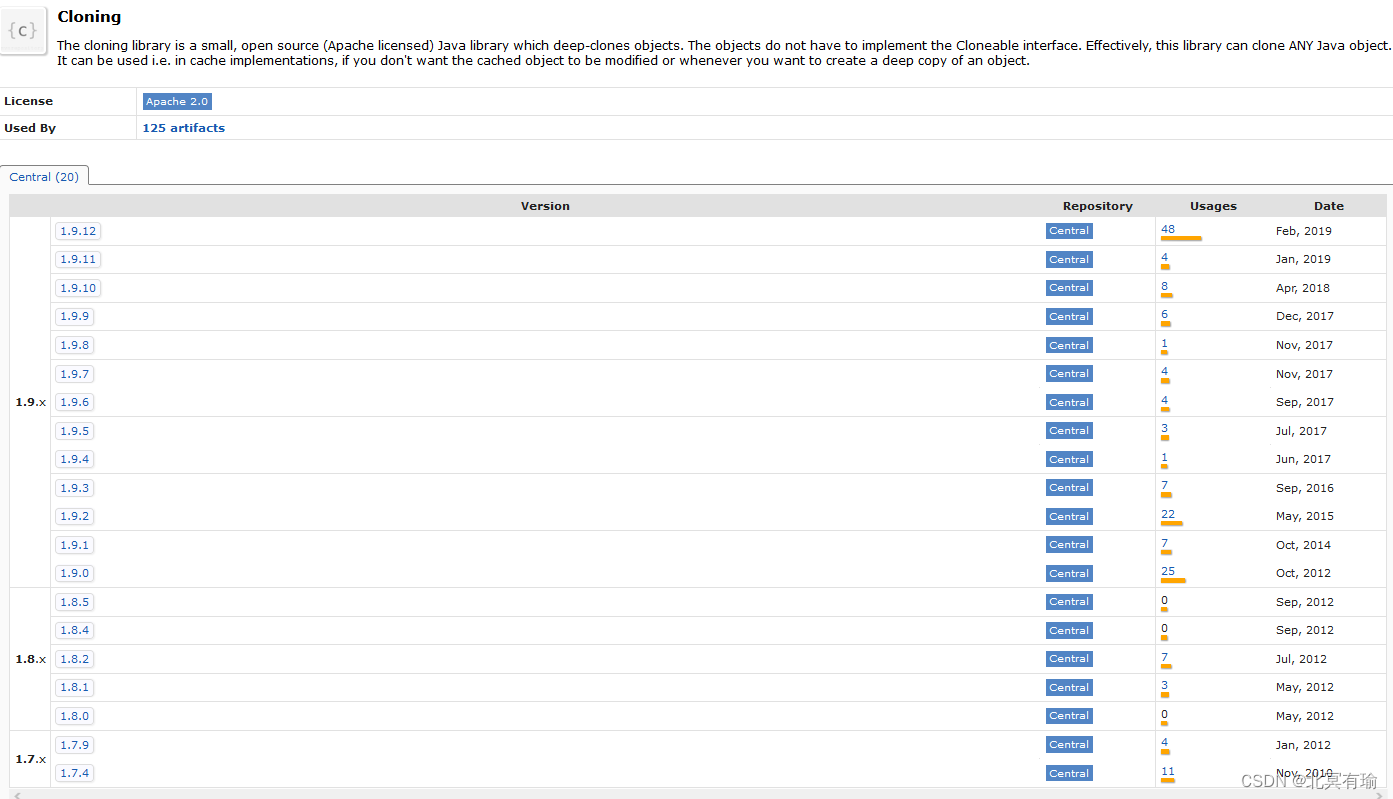Viewport: 1393px width, 799px height.
Task: Open version 1.9.1
Action: 75,545
